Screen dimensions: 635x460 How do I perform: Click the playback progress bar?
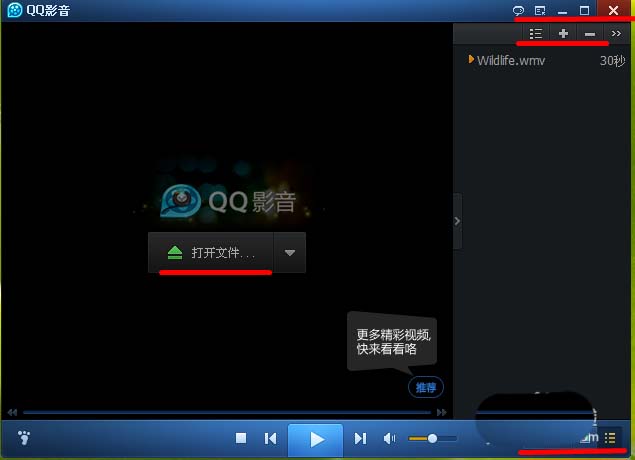pyautogui.click(x=227, y=413)
